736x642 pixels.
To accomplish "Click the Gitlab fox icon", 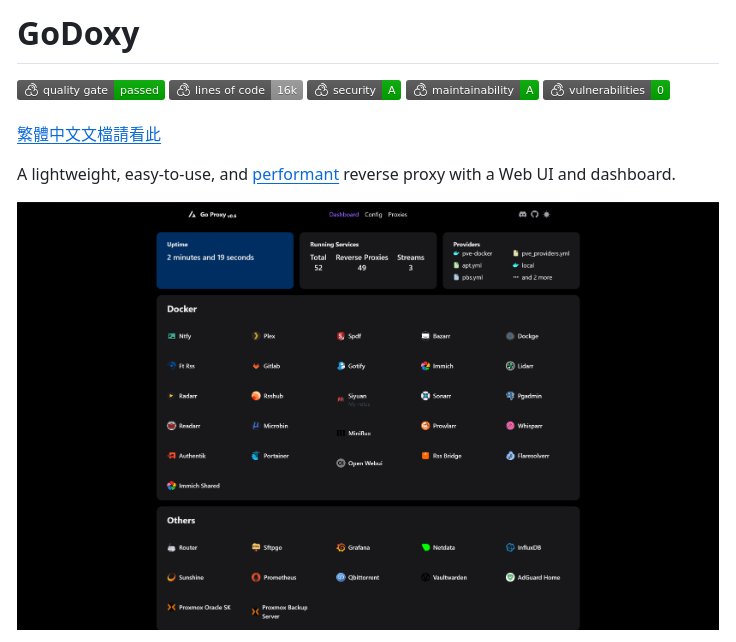I will tap(256, 366).
